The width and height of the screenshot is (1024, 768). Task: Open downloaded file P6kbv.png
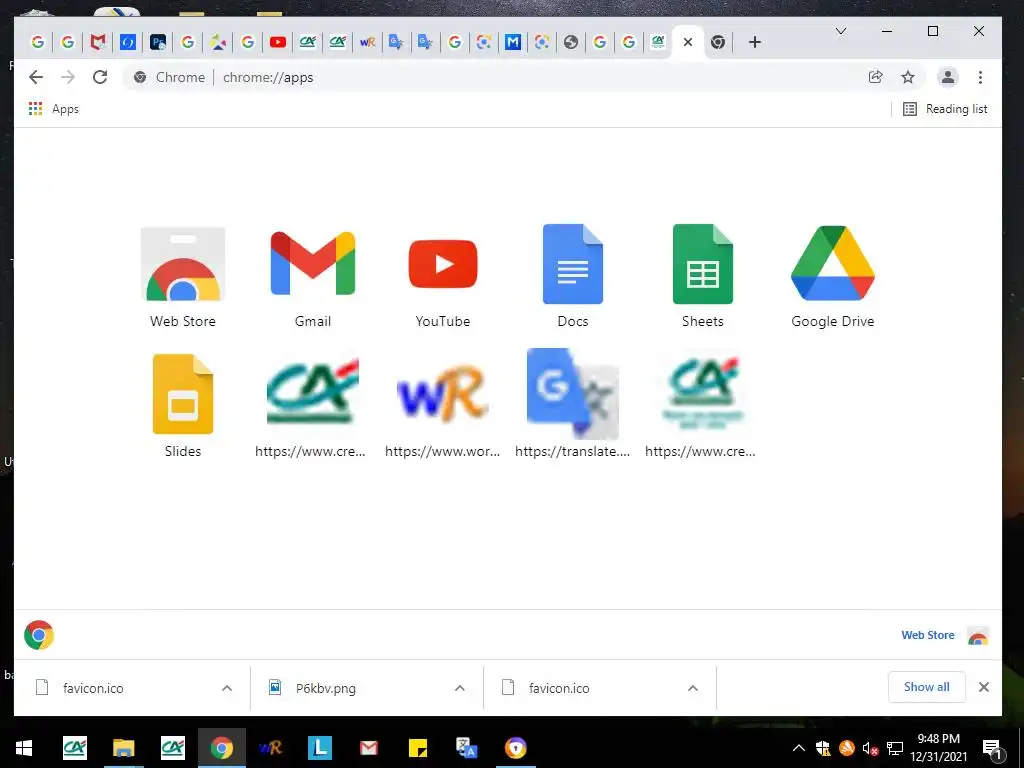click(326, 688)
